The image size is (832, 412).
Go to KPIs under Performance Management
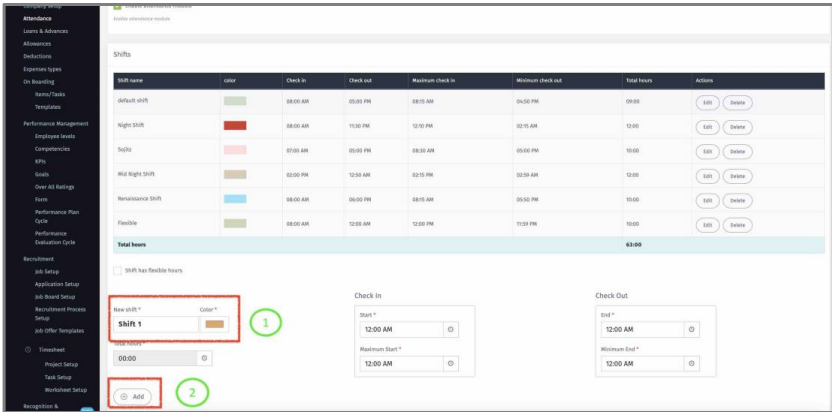pos(41,161)
